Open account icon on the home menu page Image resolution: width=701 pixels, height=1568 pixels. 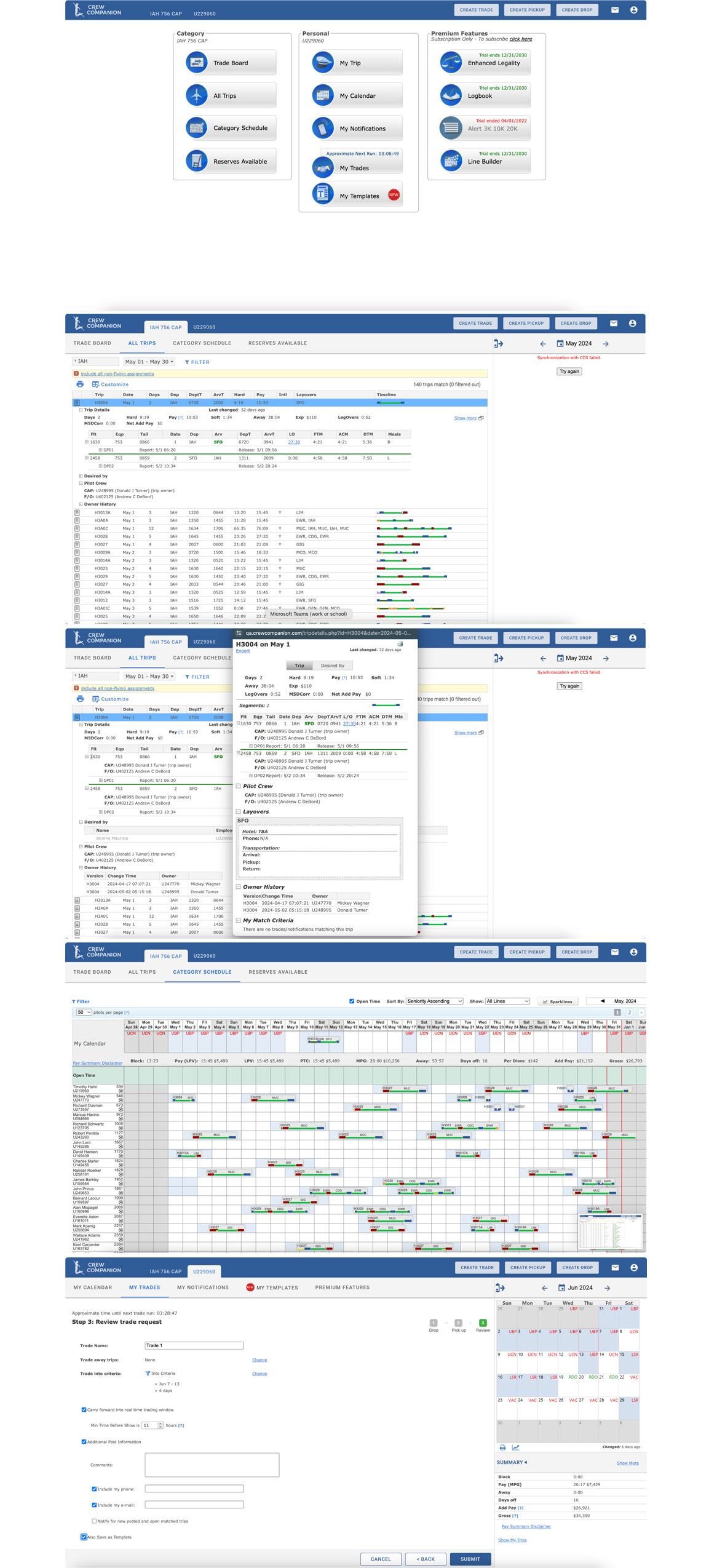633,10
